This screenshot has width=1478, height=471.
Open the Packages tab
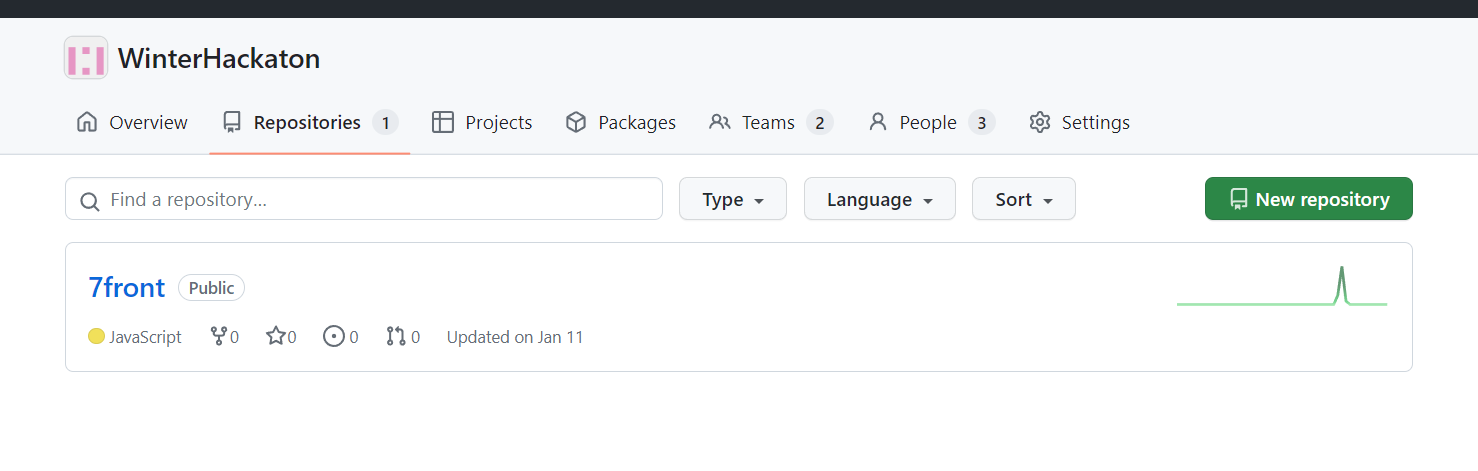click(x=620, y=122)
